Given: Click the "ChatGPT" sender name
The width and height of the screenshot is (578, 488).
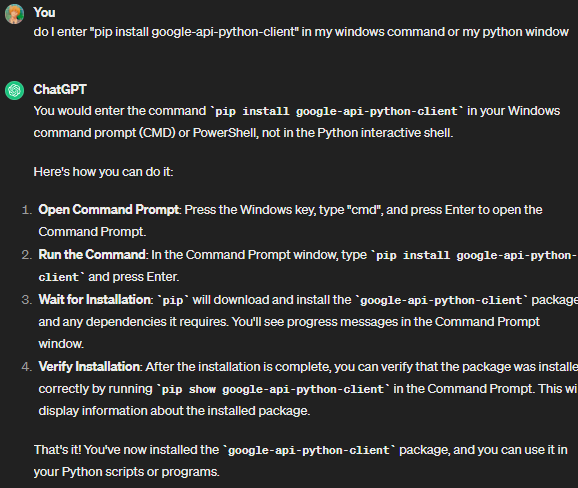Looking at the screenshot, I should click(60, 90).
